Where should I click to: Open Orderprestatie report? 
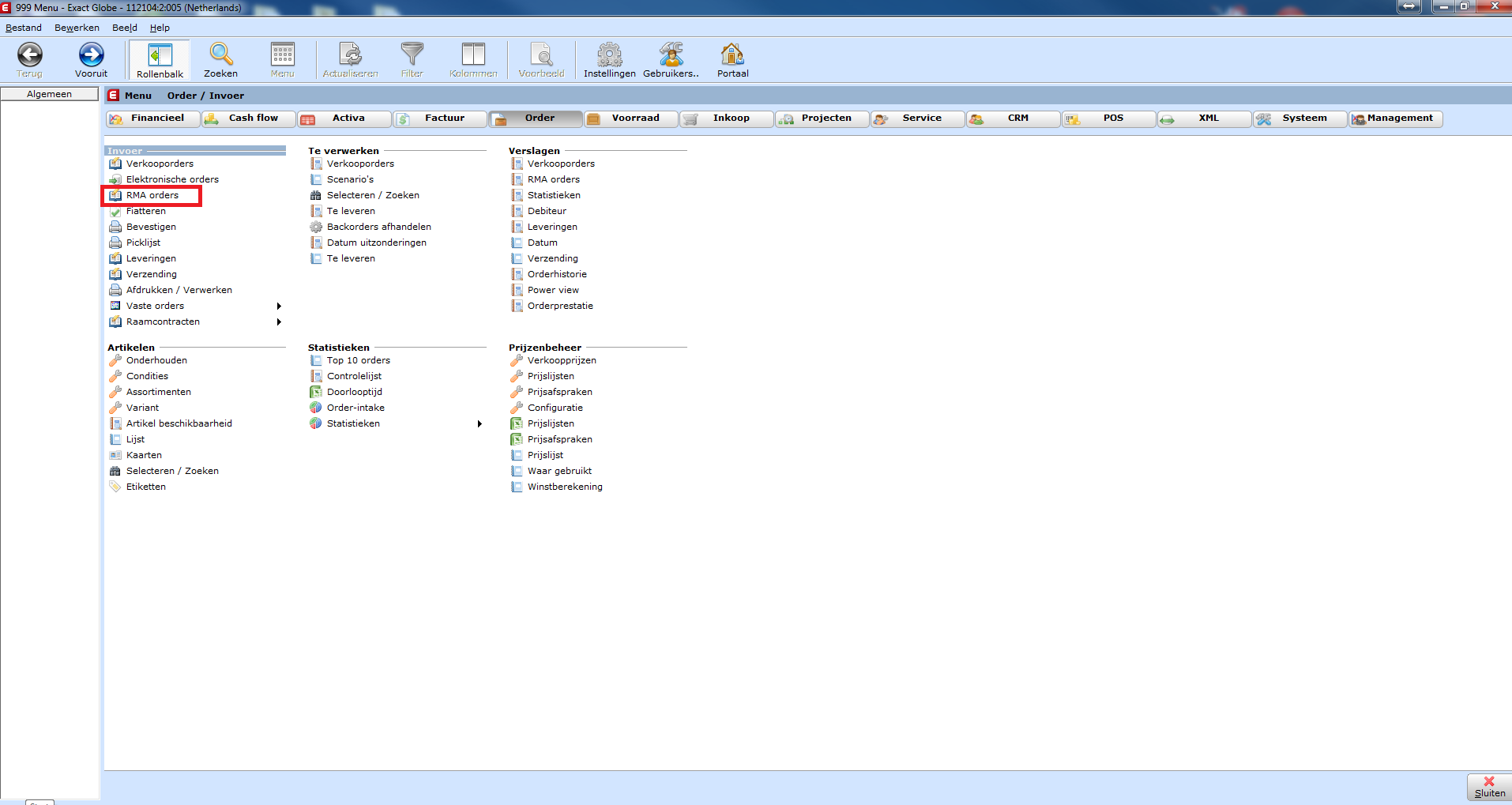click(560, 306)
